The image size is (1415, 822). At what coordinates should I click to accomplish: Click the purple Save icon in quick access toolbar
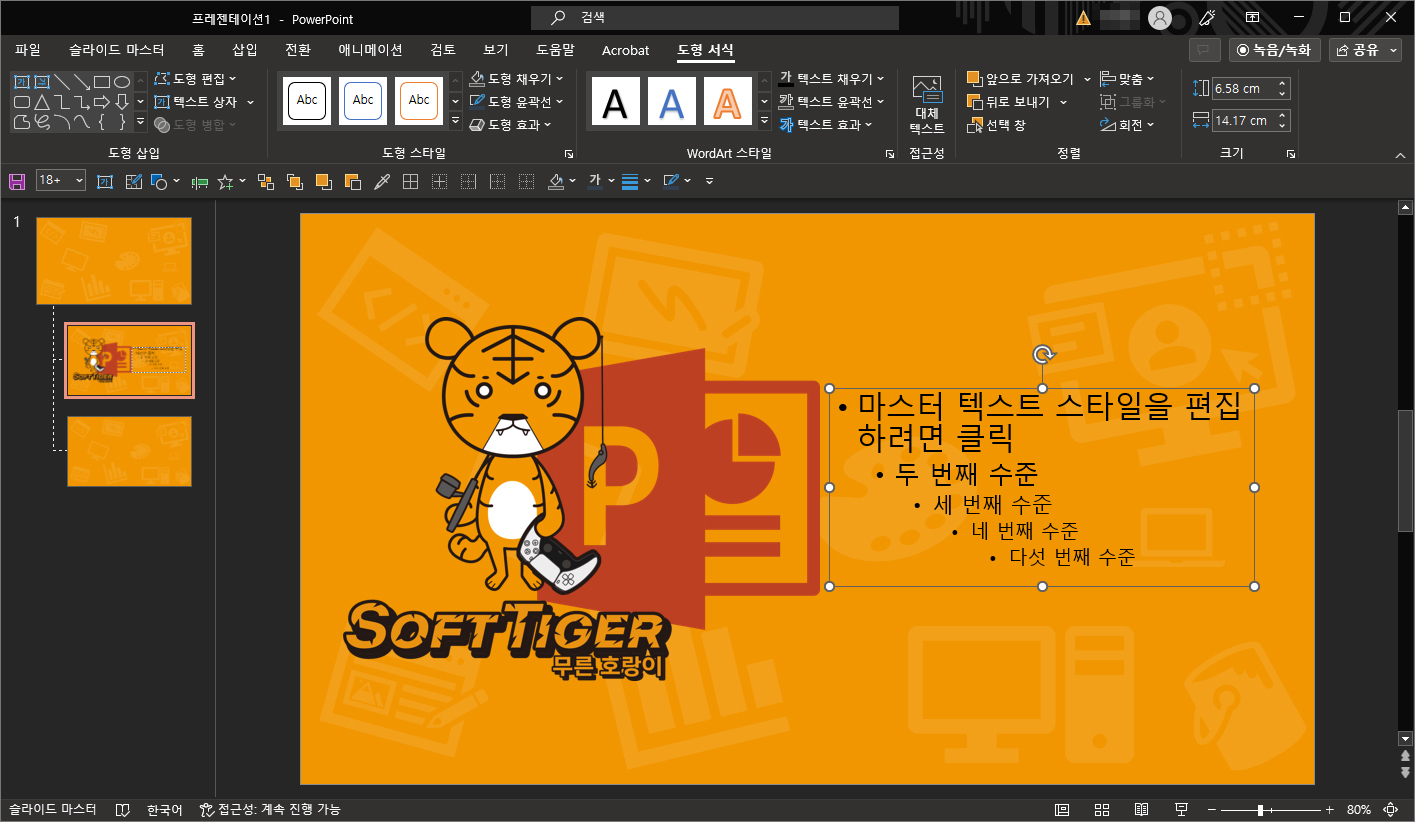point(16,181)
